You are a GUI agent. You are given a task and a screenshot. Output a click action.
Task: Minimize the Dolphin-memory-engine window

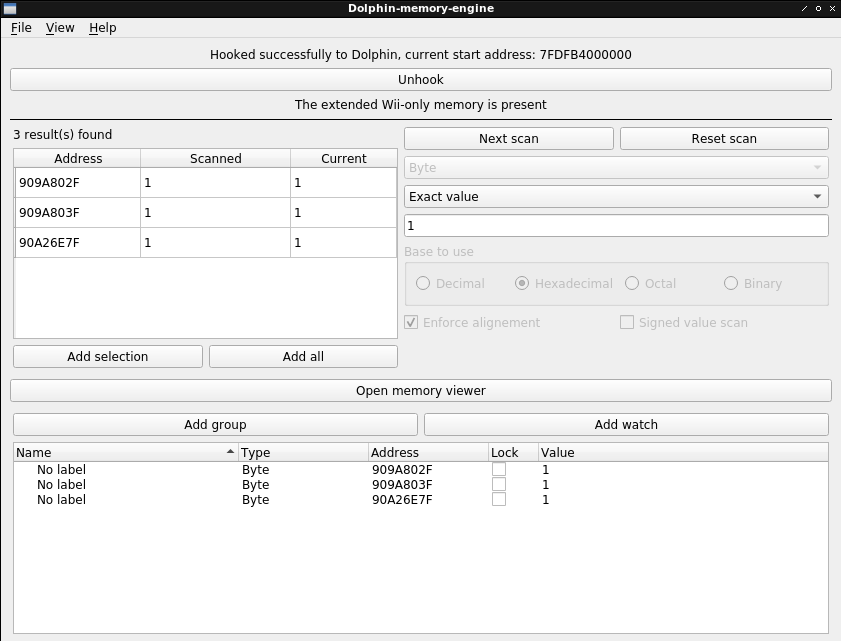pos(804,9)
